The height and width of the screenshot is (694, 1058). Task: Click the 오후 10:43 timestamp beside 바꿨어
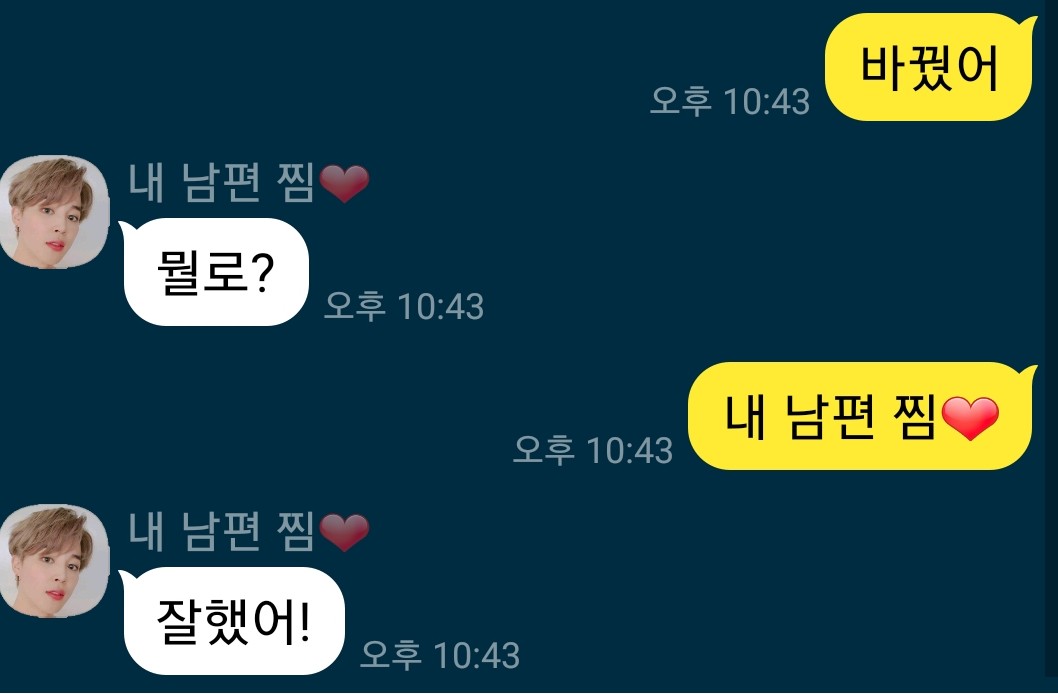coord(729,101)
